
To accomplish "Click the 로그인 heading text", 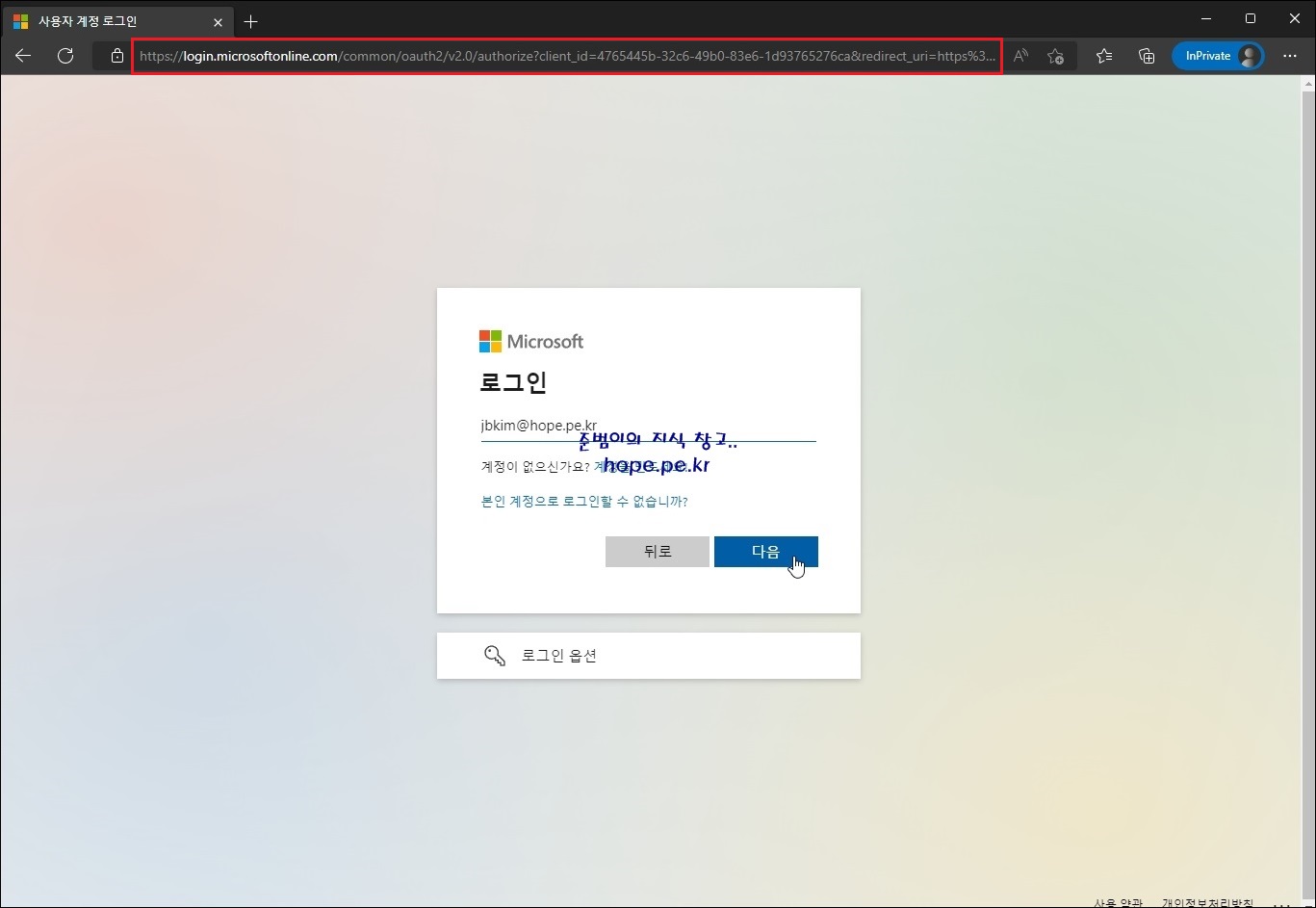I will tap(513, 382).
